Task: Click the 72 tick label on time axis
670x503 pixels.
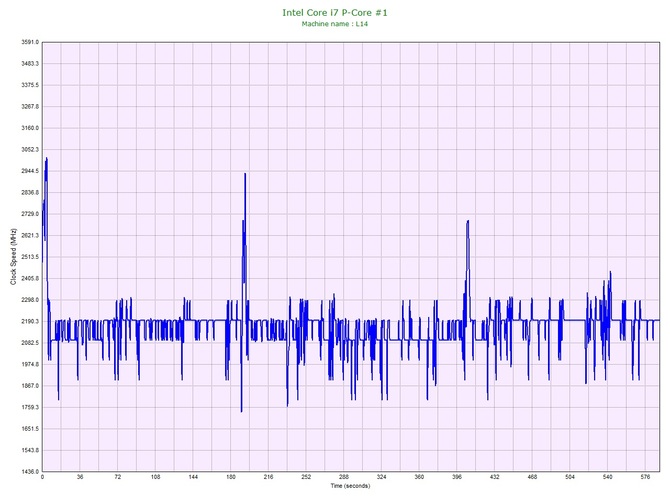Action: pyautogui.click(x=118, y=477)
